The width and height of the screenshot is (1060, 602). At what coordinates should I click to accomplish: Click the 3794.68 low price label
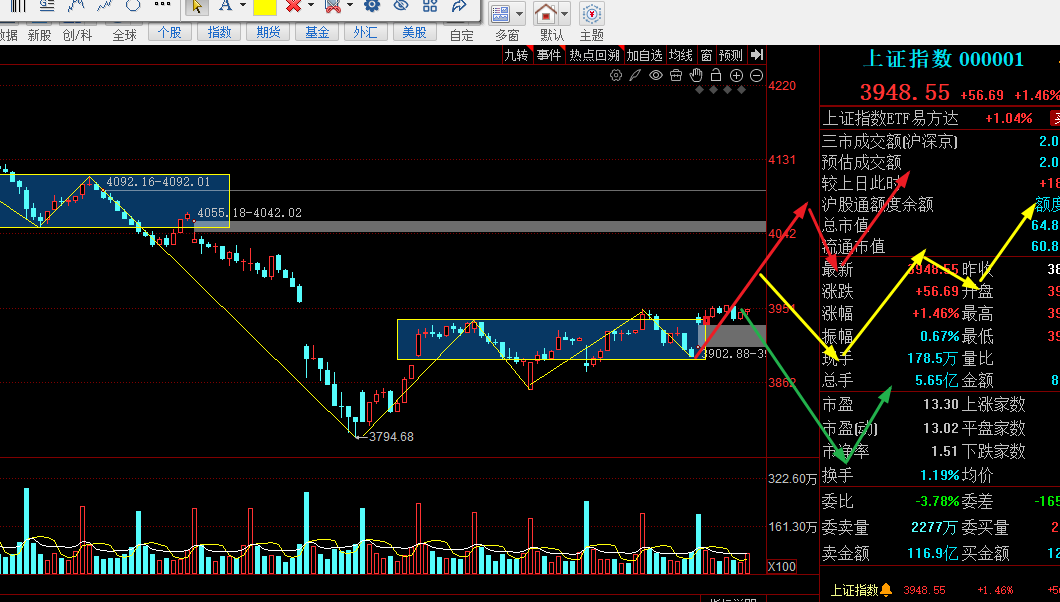(x=391, y=437)
